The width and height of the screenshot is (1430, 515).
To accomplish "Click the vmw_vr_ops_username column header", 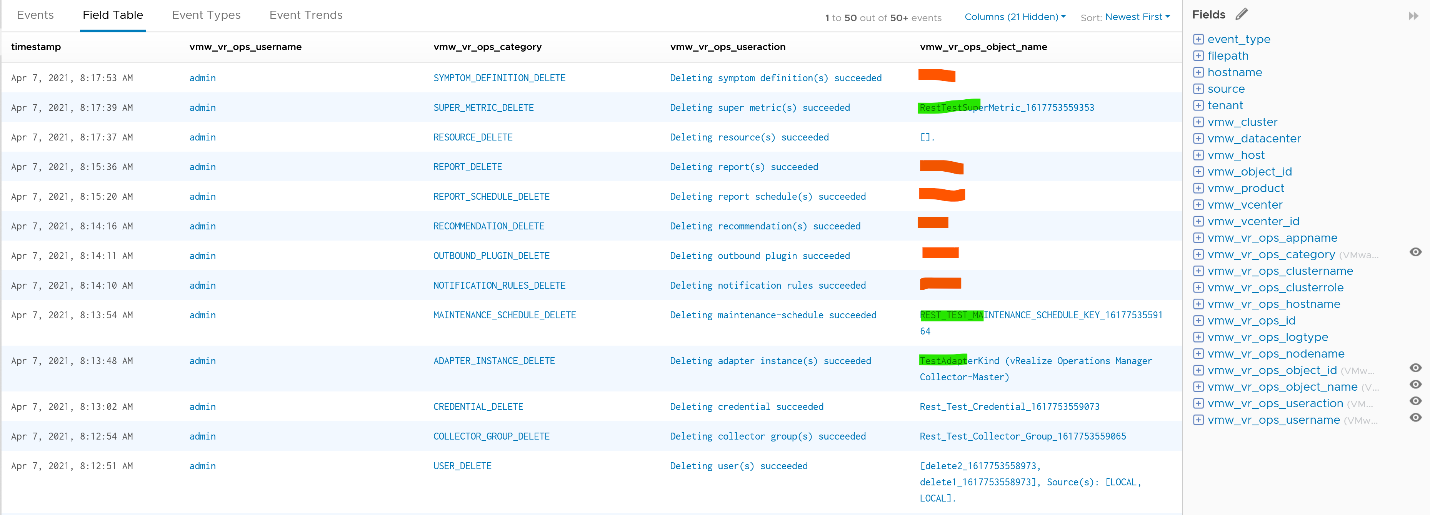I will (245, 47).
